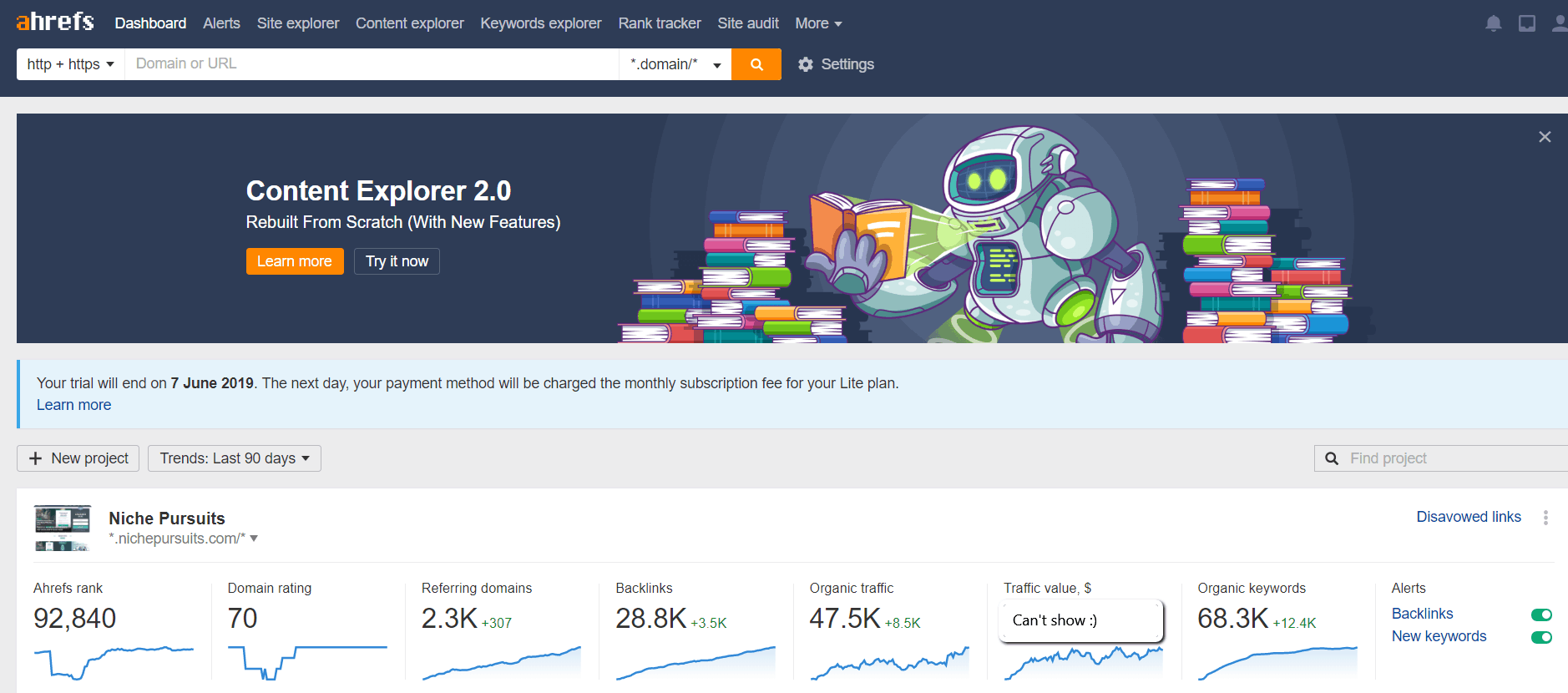Click the Organic traffic trend chart

tap(889, 662)
